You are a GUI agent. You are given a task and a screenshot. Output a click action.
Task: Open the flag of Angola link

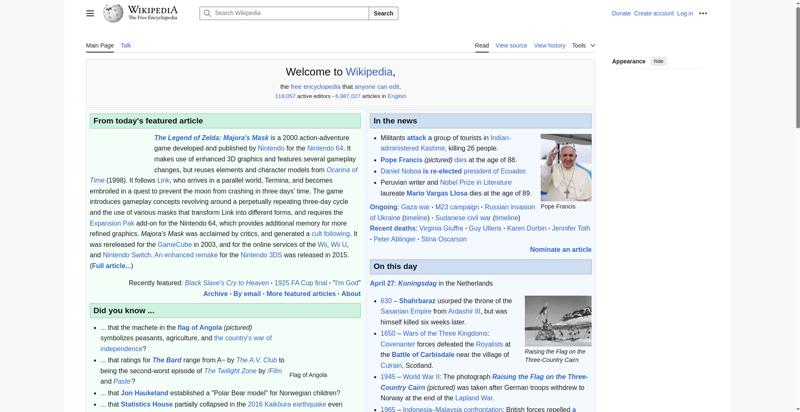pos(199,327)
